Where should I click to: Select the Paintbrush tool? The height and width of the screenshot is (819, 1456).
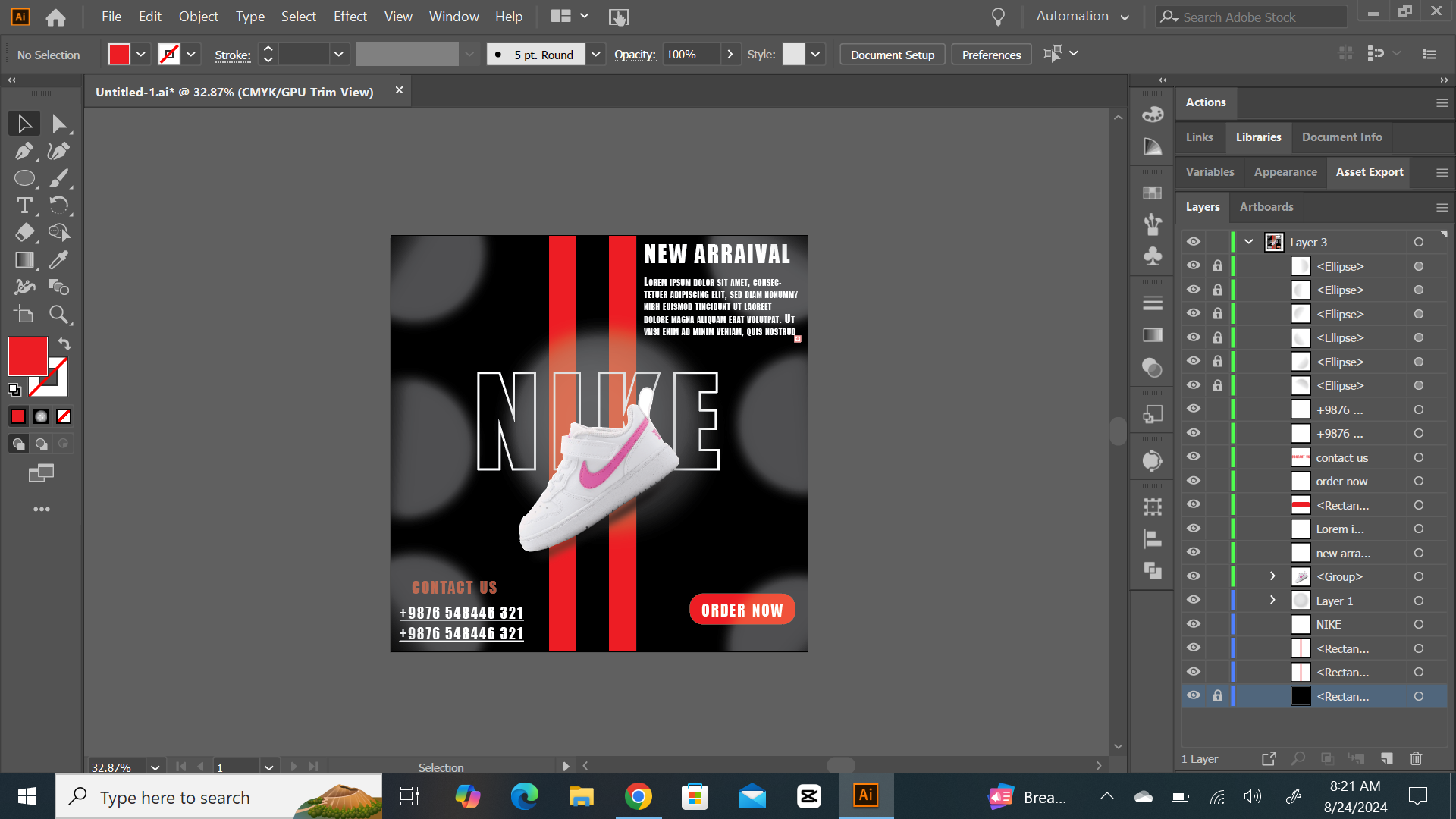point(59,178)
